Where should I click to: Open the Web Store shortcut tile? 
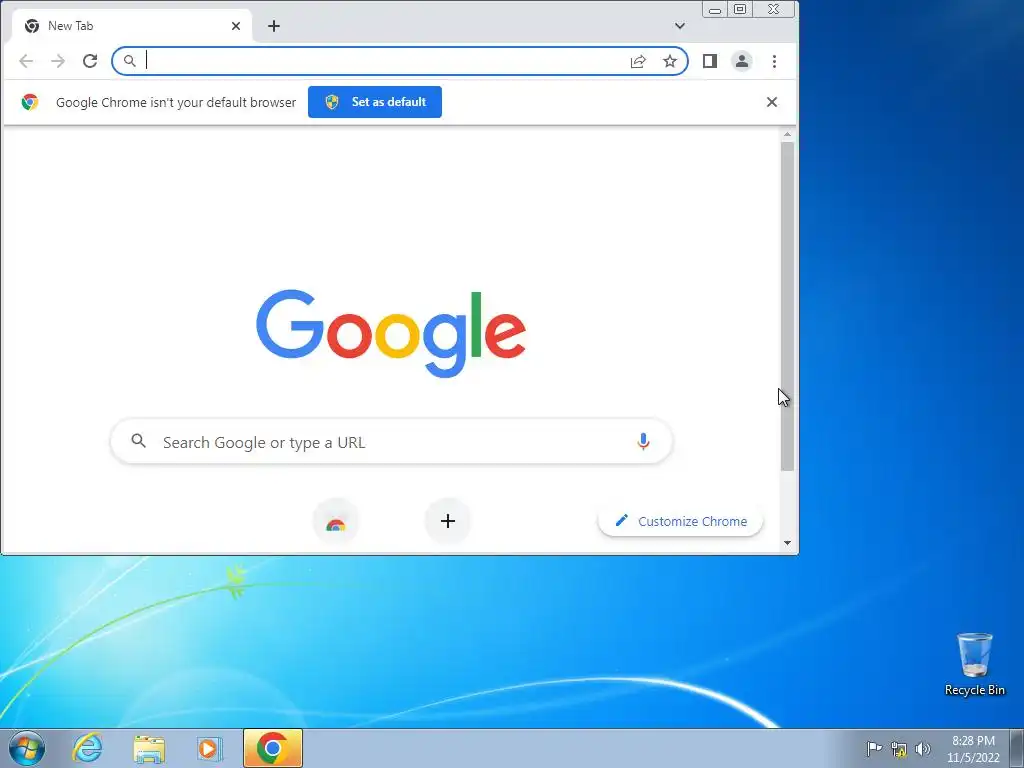336,521
